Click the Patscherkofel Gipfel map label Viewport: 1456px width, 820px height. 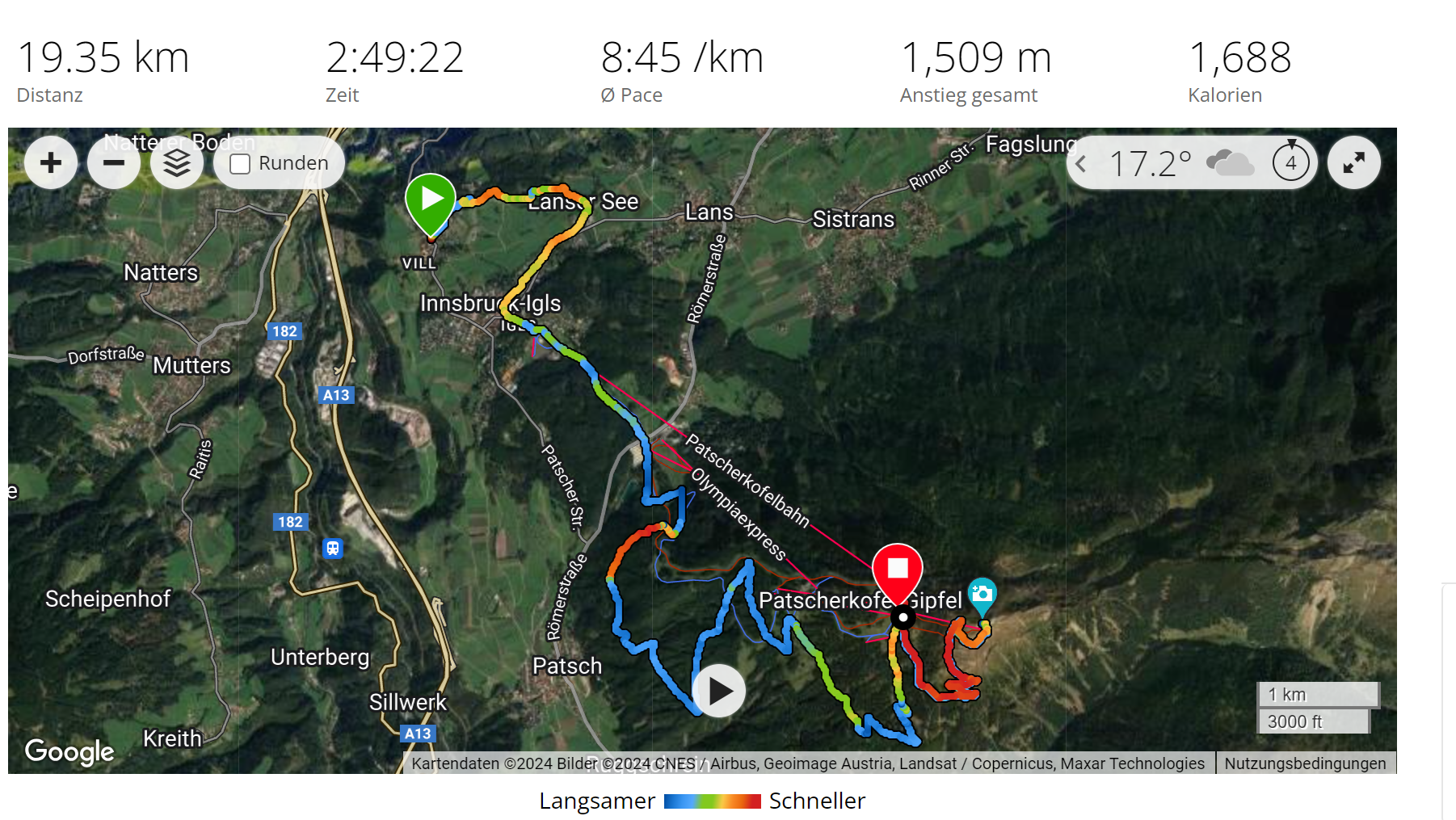tap(860, 600)
